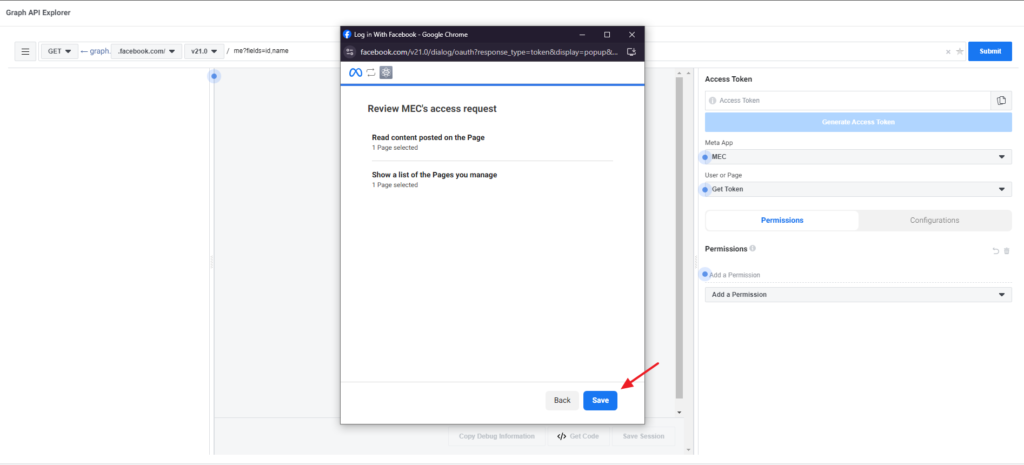Clear the query with the X icon
The width and height of the screenshot is (1024, 465).
pos(948,51)
